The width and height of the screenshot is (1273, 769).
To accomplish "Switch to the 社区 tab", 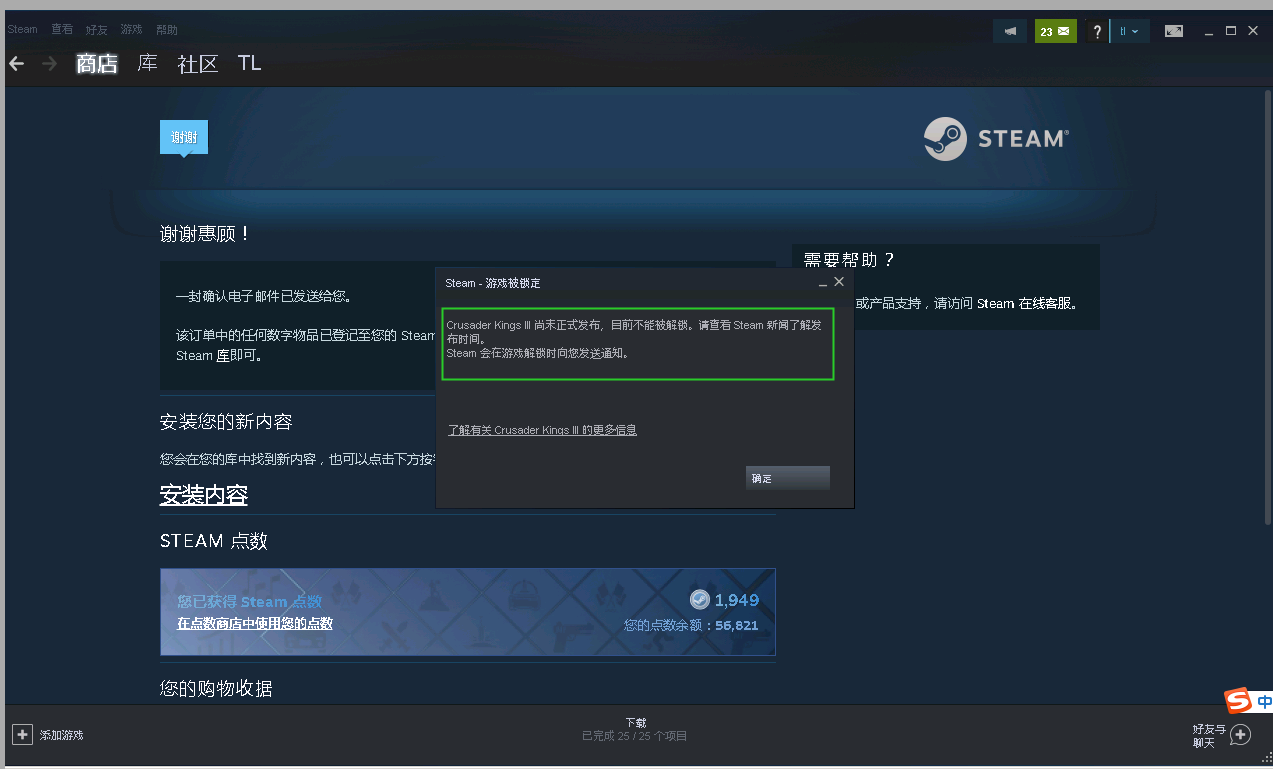I will coord(198,64).
